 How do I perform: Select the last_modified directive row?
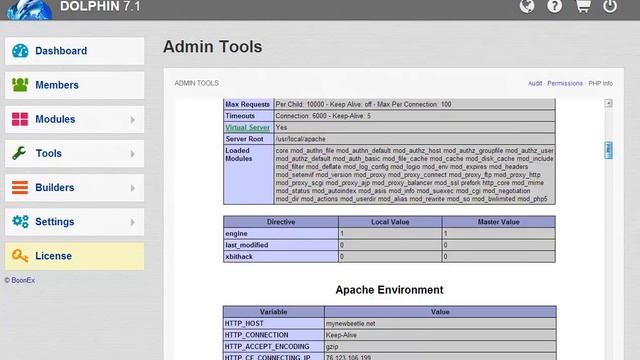click(389, 245)
